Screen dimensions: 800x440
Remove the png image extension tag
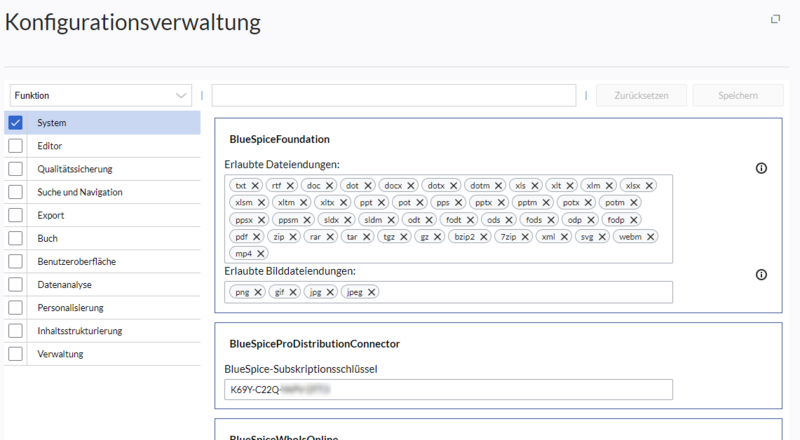pyautogui.click(x=258, y=292)
